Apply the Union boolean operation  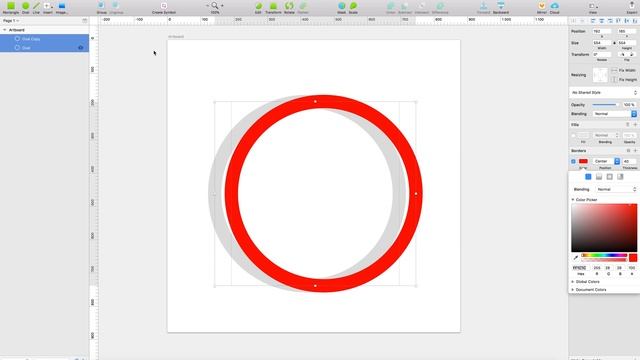click(x=391, y=6)
